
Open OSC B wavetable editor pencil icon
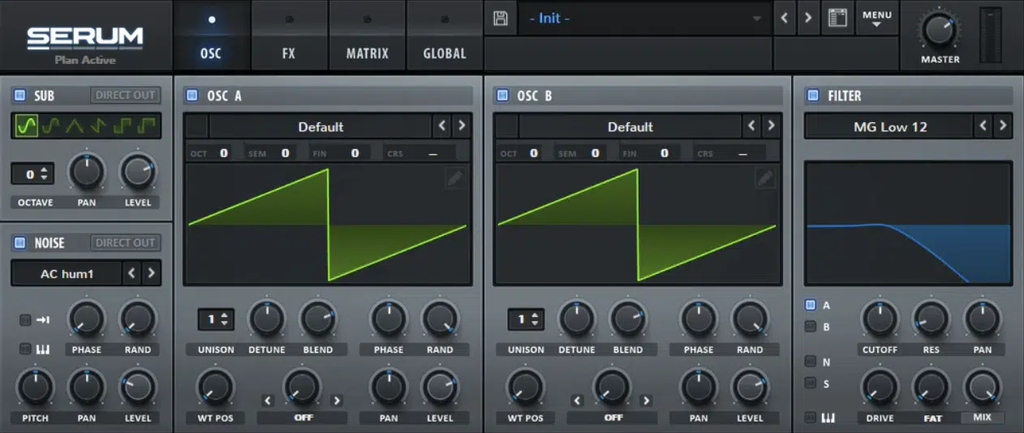click(765, 178)
